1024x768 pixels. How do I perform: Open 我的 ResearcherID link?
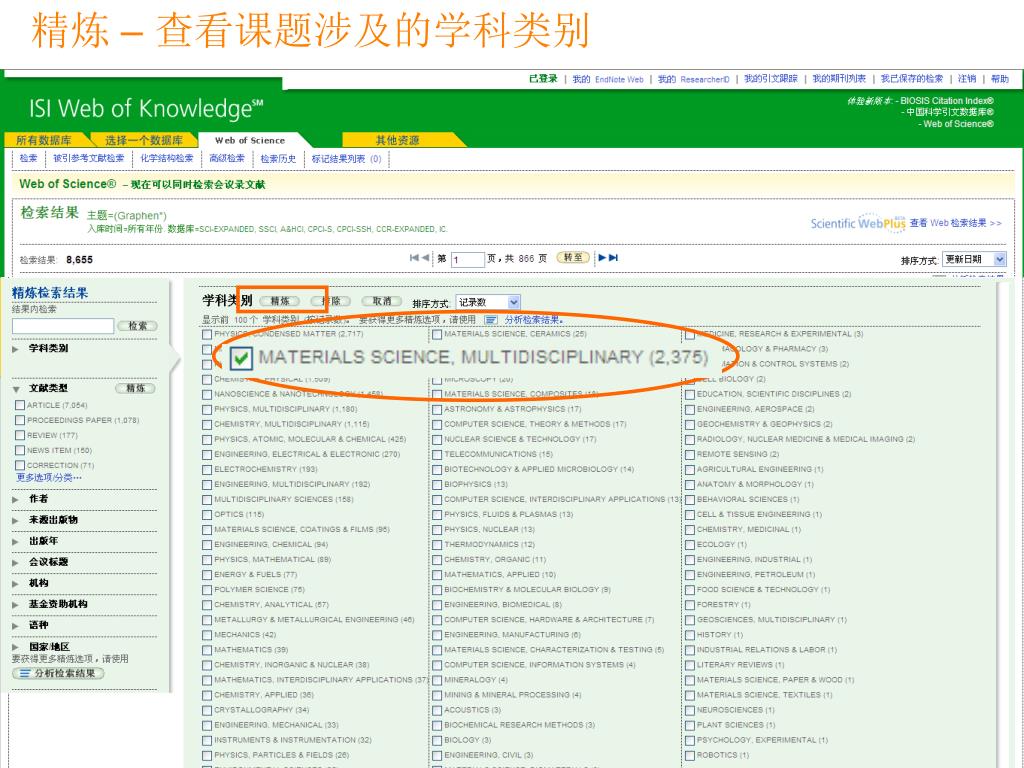click(694, 79)
